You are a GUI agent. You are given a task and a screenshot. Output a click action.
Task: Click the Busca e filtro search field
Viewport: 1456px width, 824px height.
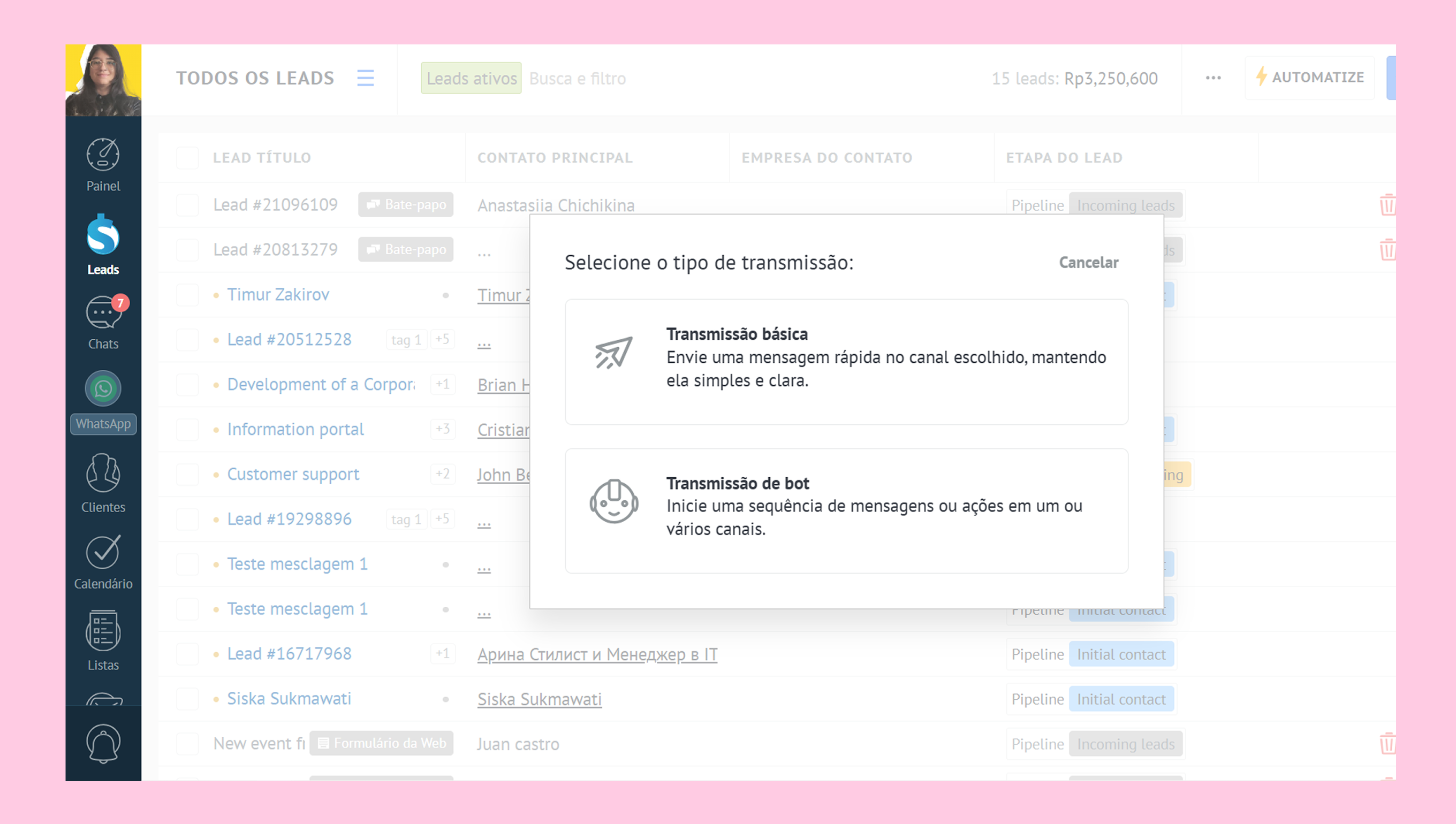[x=578, y=78]
